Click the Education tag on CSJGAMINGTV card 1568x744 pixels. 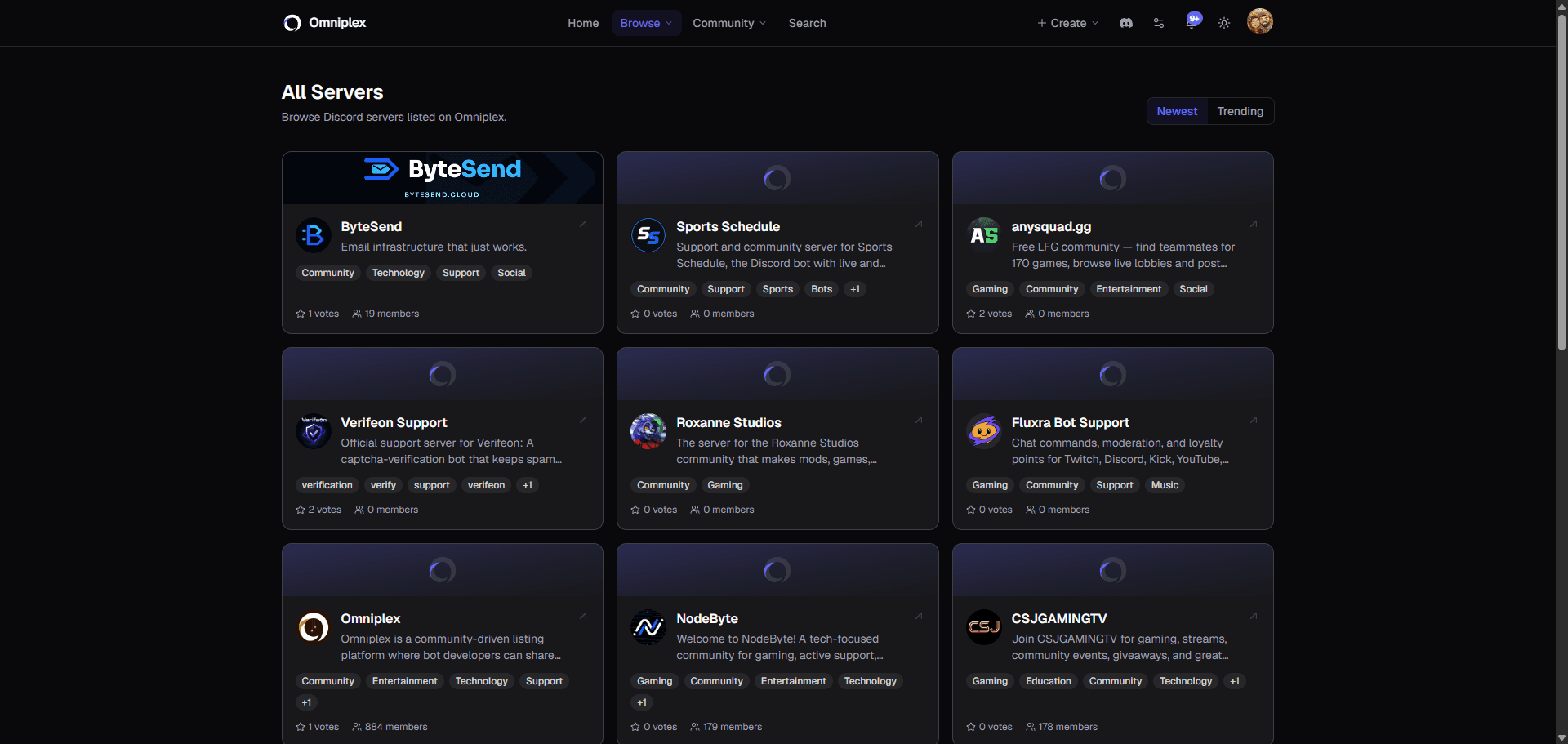(1048, 681)
